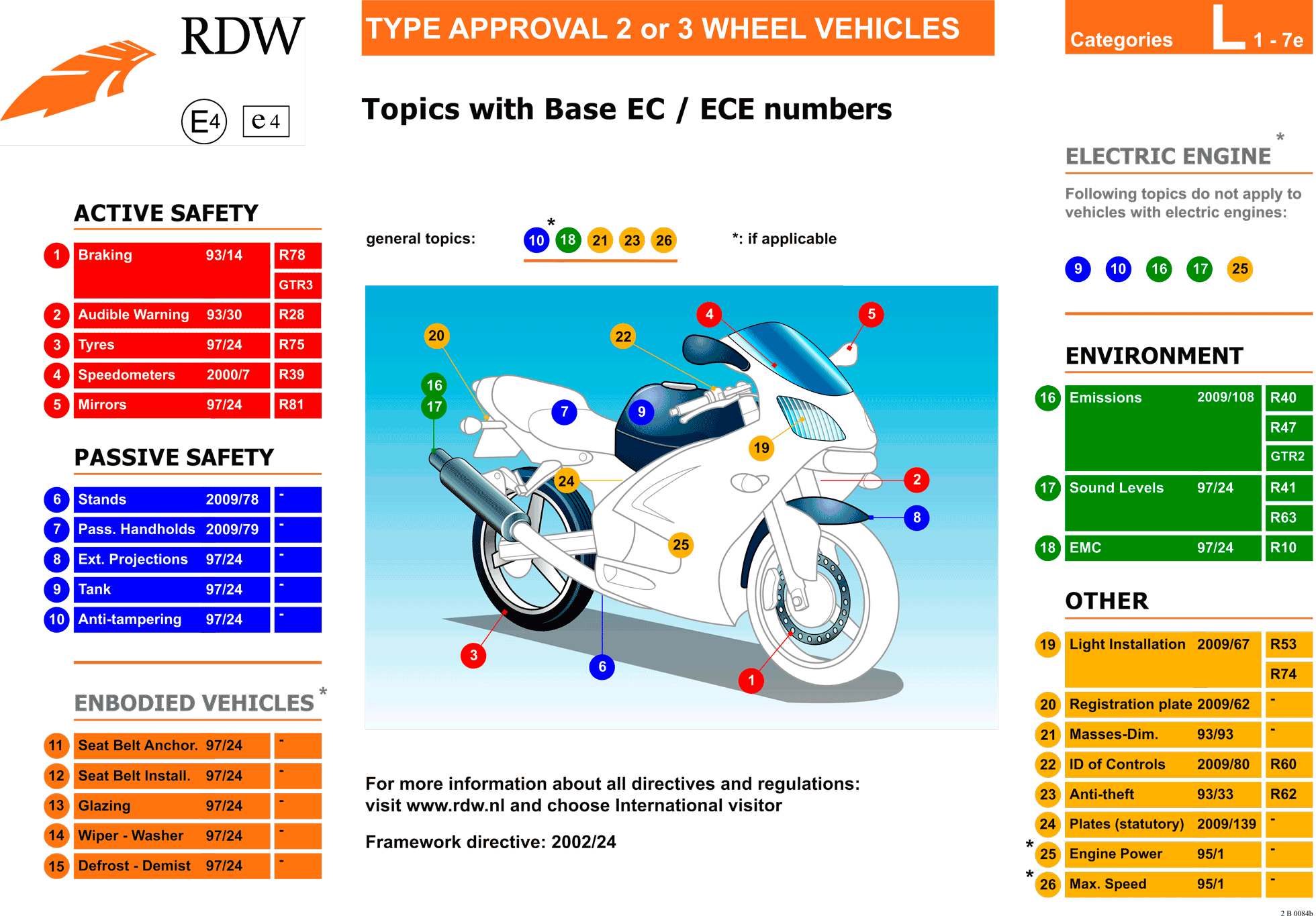Click the boxed e4 approval mark
1316x916 pixels.
[266, 121]
